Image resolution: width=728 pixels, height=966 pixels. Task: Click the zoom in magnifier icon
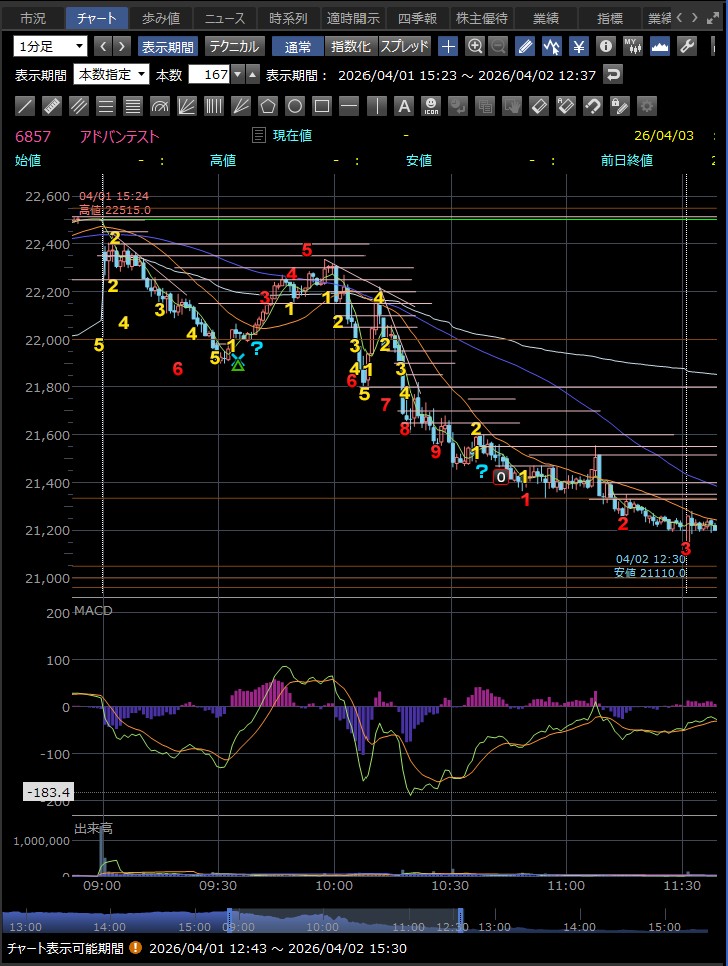click(475, 46)
